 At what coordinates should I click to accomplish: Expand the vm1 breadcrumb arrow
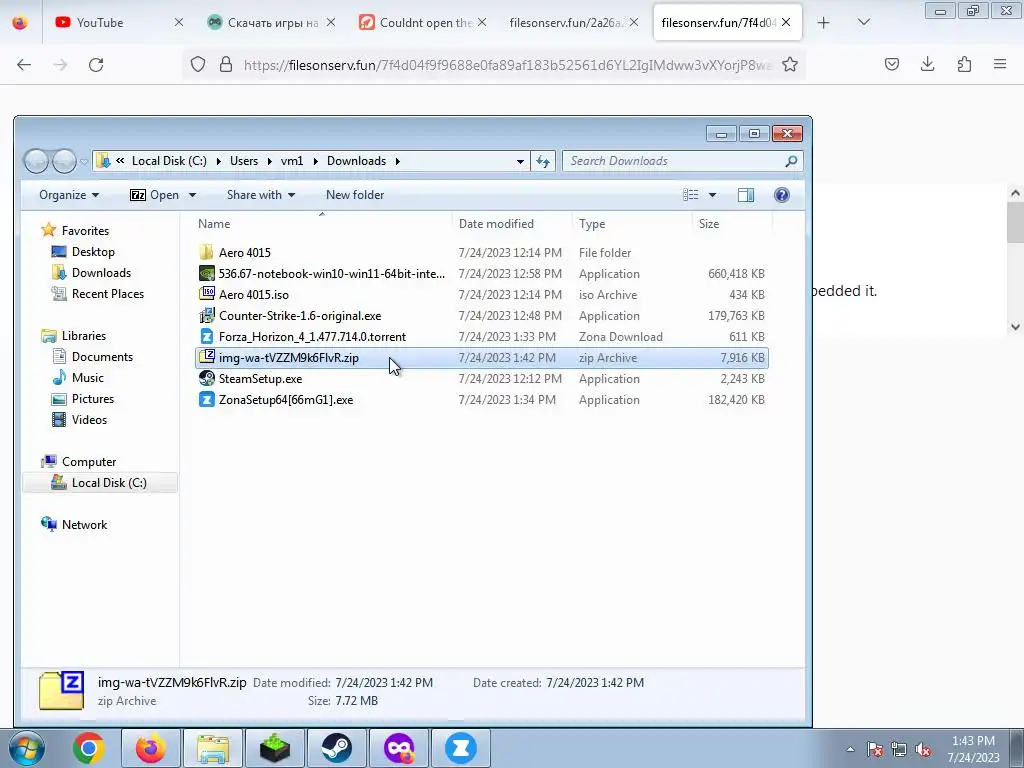coord(315,161)
